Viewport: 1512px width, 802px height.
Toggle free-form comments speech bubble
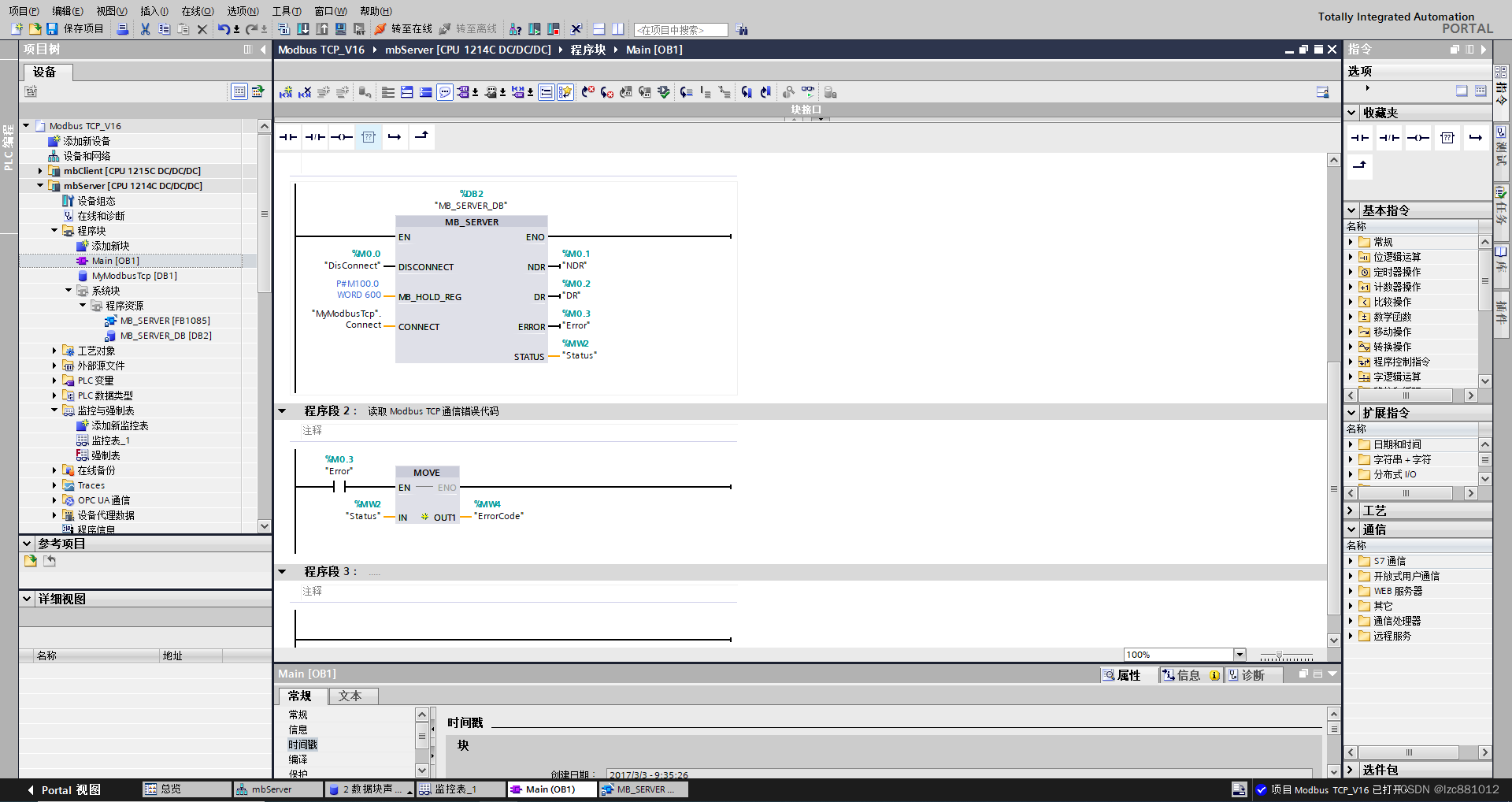(x=445, y=92)
